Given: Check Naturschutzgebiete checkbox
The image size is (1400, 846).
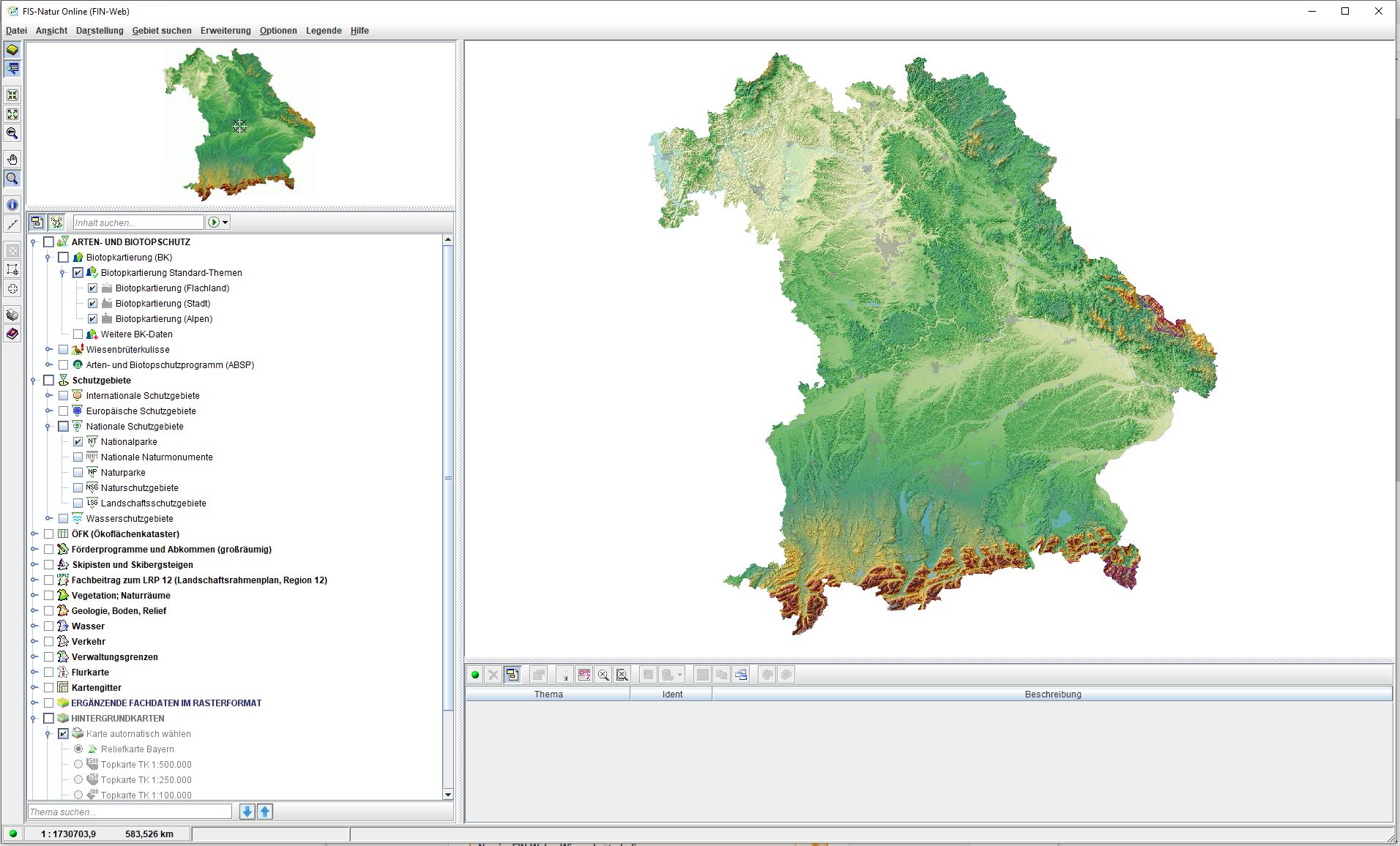Looking at the screenshot, I should (x=78, y=488).
